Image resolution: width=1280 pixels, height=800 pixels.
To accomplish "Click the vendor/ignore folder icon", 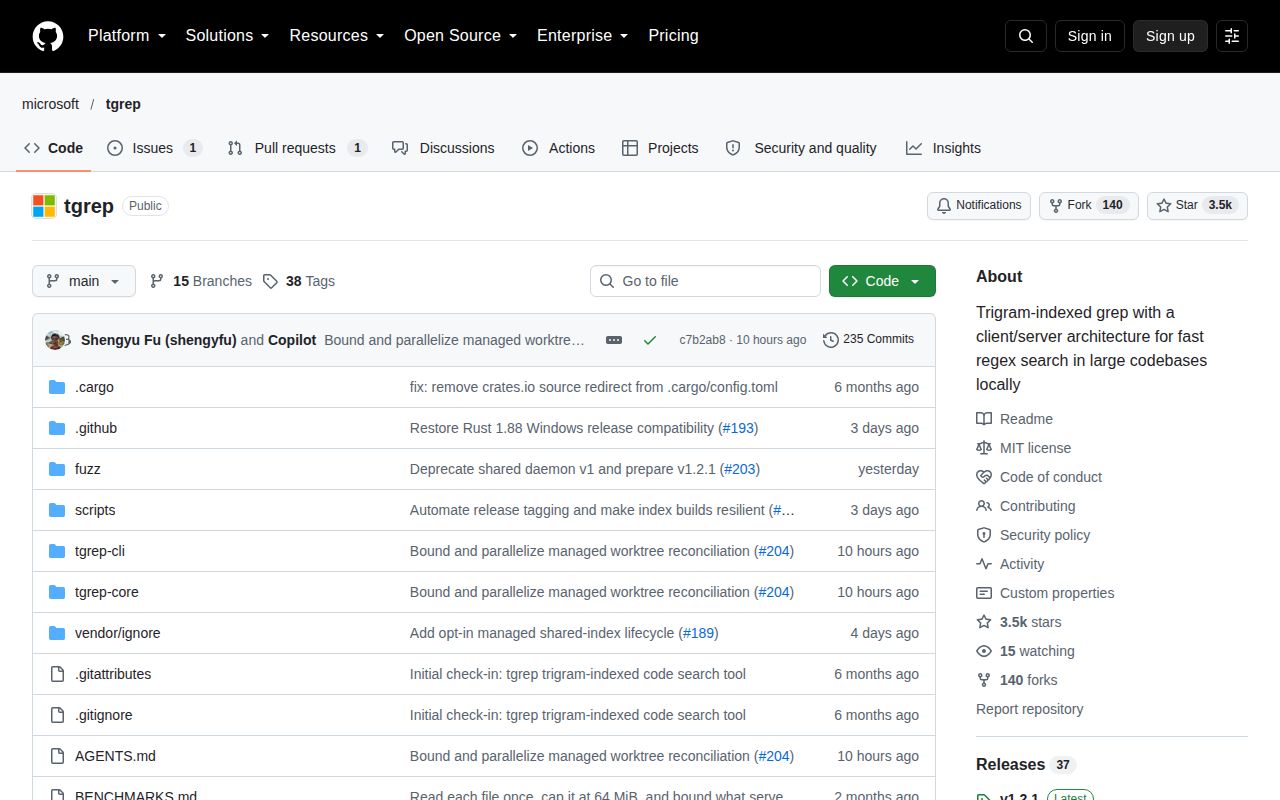I will tap(57, 633).
